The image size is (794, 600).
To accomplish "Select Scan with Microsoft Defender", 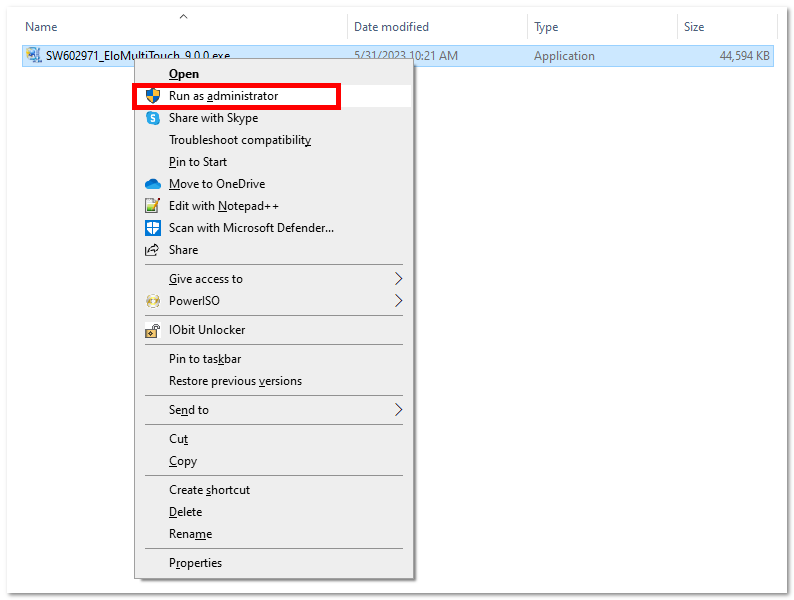I will (x=273, y=228).
